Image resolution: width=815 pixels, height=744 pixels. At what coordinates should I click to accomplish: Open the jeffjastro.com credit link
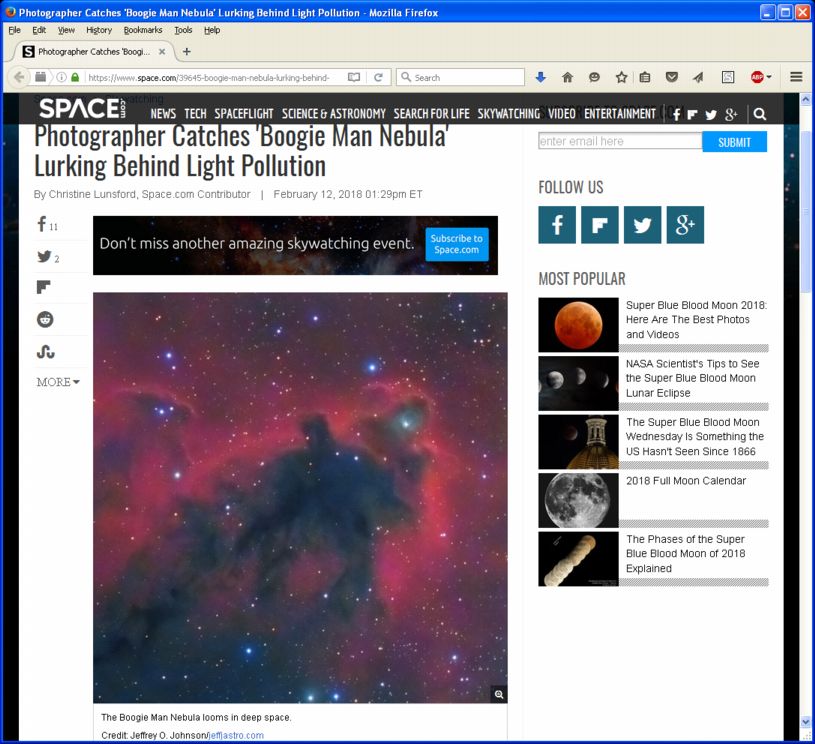click(236, 735)
